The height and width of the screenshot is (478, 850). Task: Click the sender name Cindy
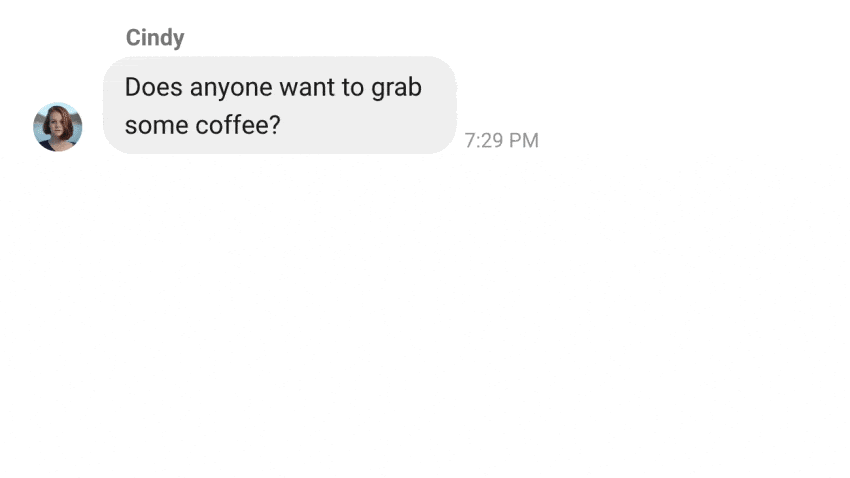(x=155, y=38)
